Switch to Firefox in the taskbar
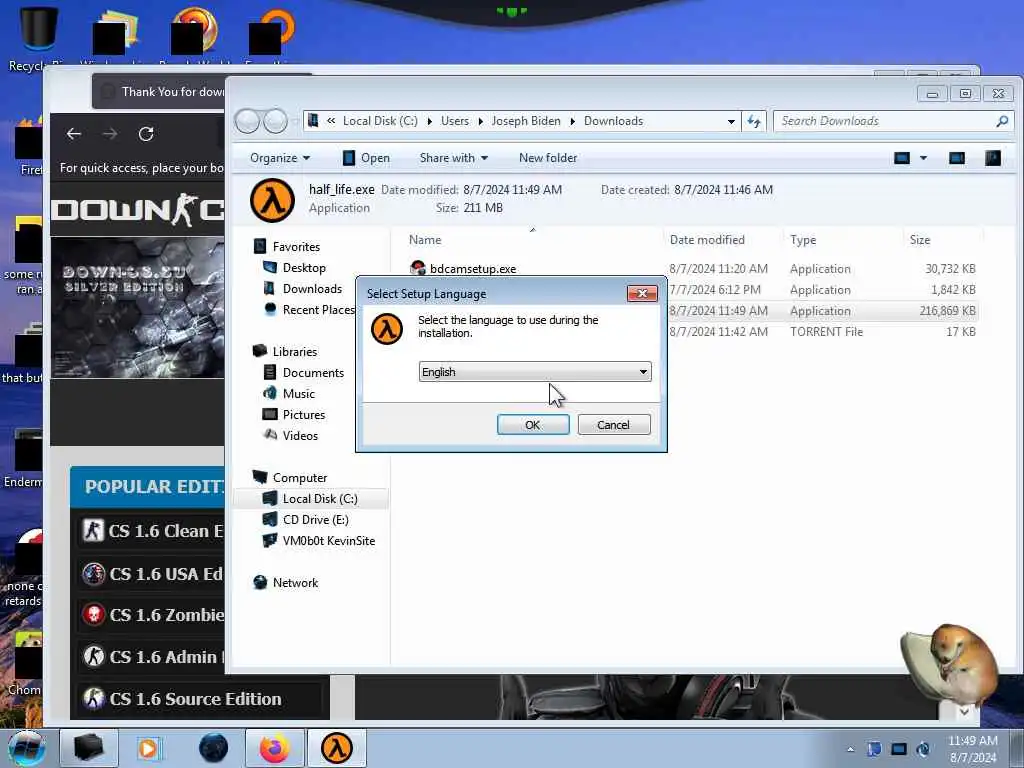The height and width of the screenshot is (768, 1024). [x=274, y=748]
